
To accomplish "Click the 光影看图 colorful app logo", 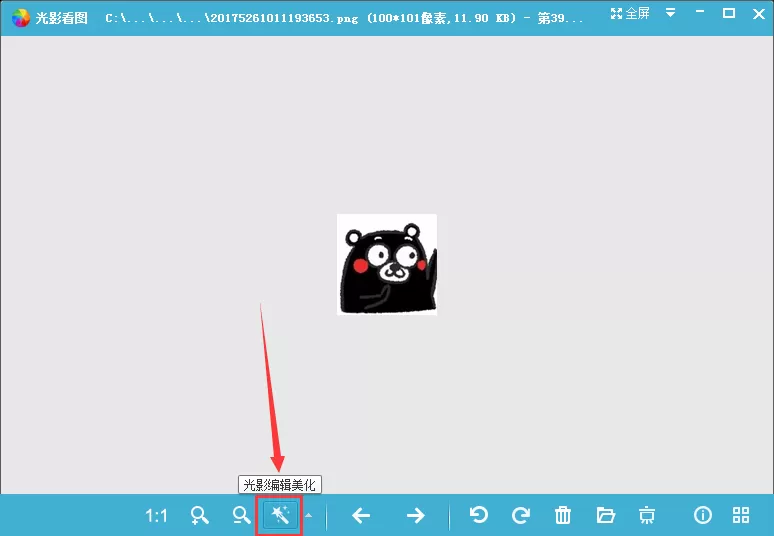I will click(x=21, y=18).
